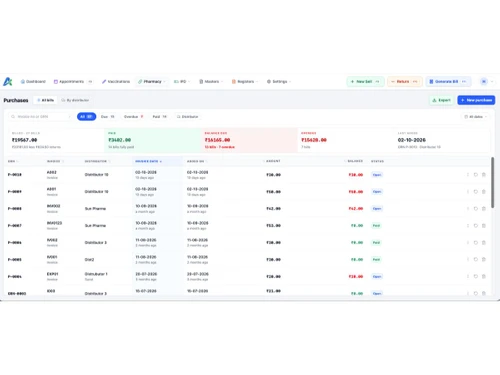
Task: Click the table's vertical scrollbar
Action: point(493,183)
